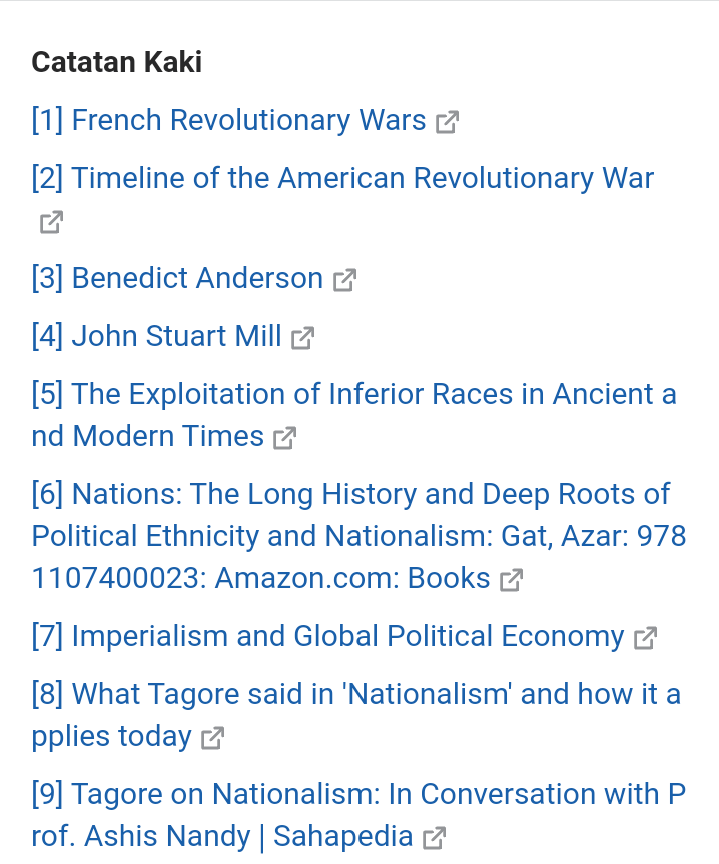Viewport: 719px width, 864px height.
Task: Click external link icon beside John Stuart Mill
Action: [302, 338]
